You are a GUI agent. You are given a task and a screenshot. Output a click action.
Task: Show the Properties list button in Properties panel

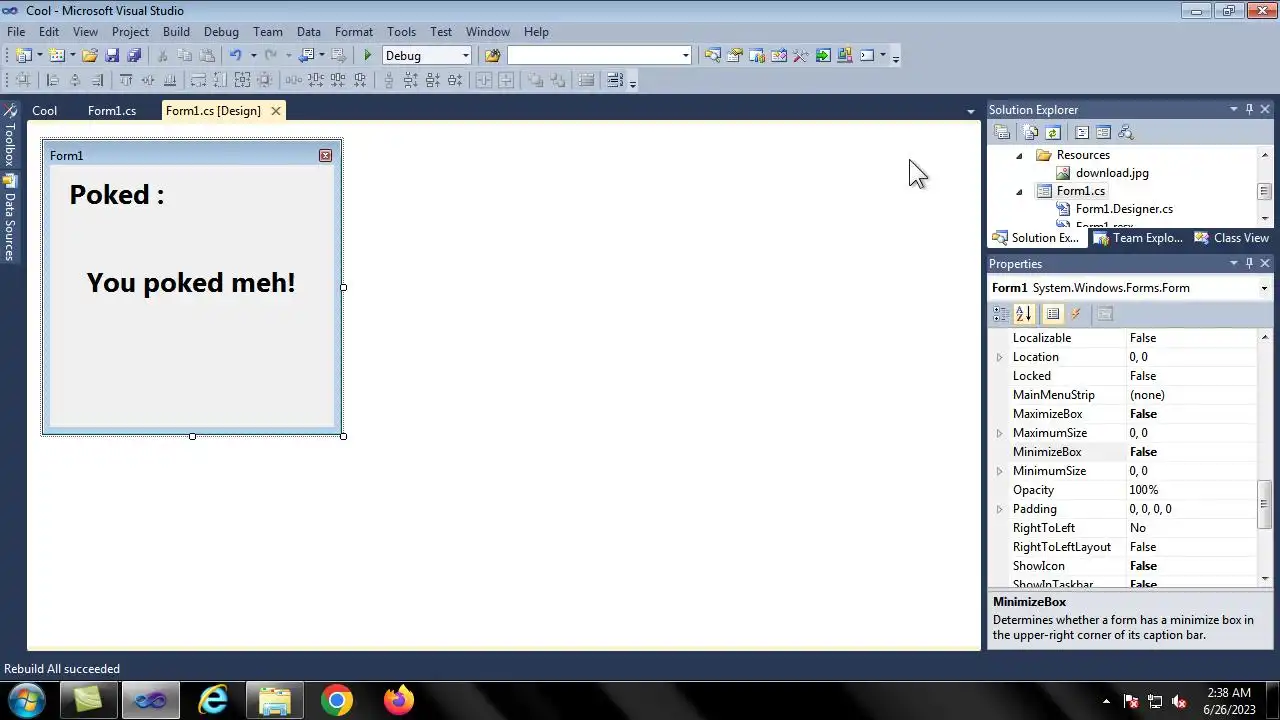[x=1052, y=314]
